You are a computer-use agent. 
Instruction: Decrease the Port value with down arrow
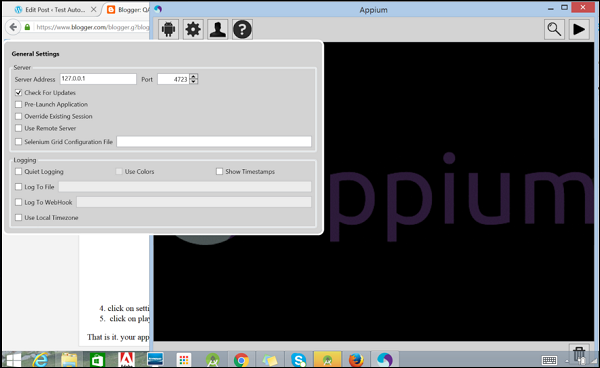coord(194,81)
